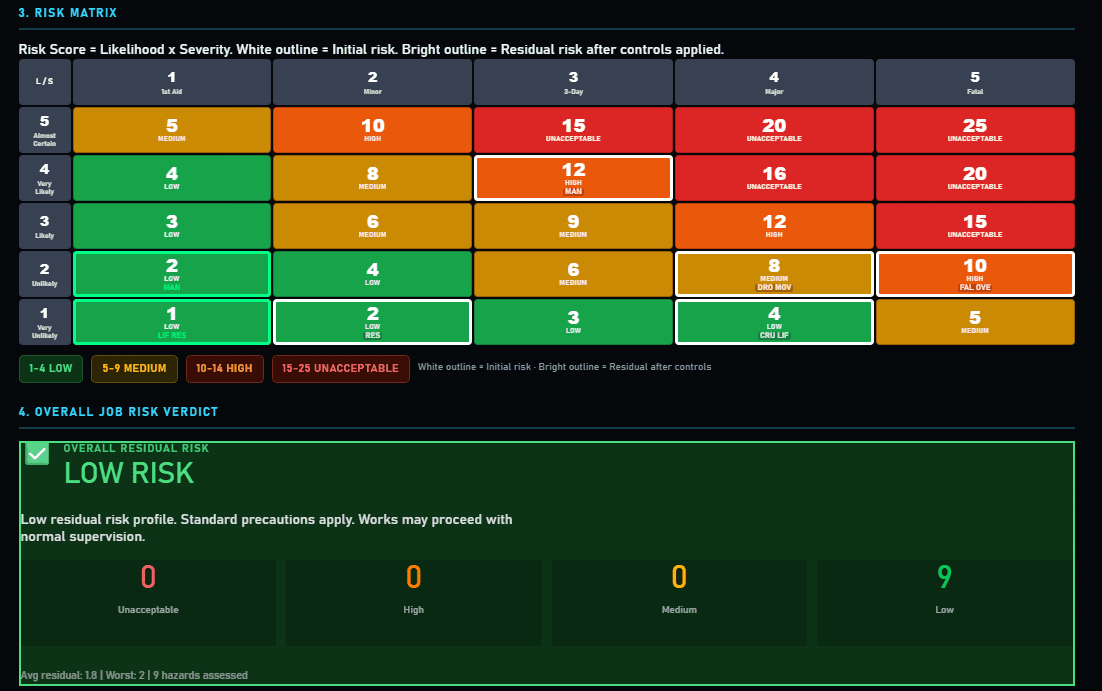The height and width of the screenshot is (691, 1102).
Task: Click the 10 HIGH FAL OVE cell
Action: (x=974, y=273)
